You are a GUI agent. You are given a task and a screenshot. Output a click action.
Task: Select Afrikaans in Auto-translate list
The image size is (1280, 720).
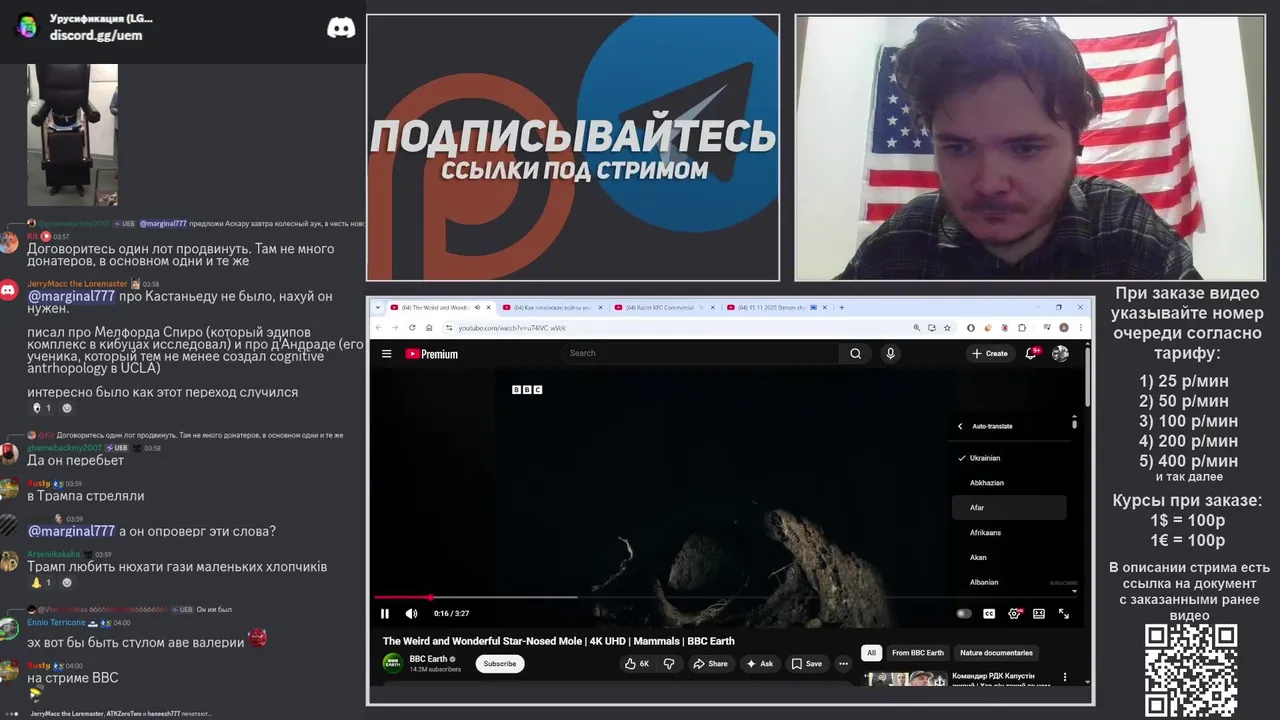coord(1009,533)
